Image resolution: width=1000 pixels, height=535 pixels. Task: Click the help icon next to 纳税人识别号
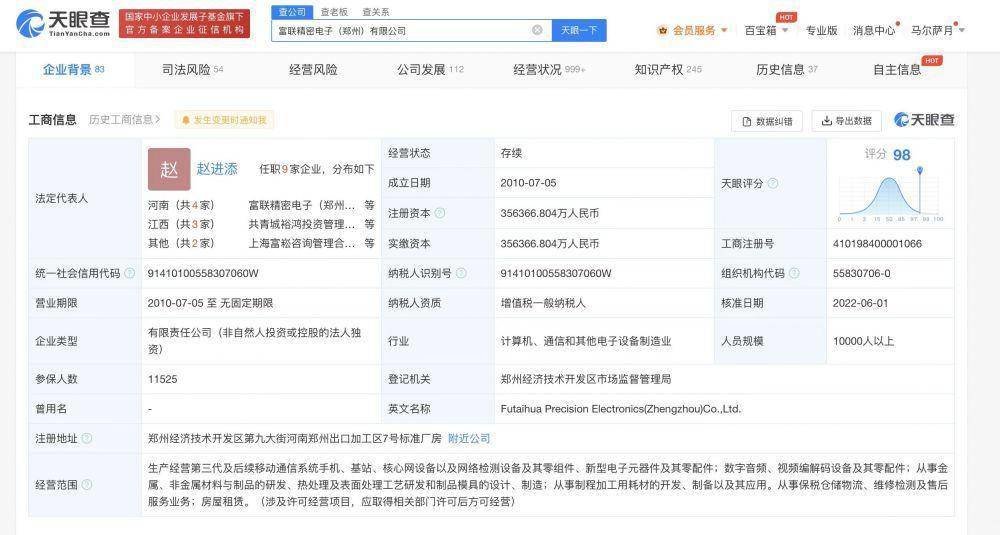point(461,273)
